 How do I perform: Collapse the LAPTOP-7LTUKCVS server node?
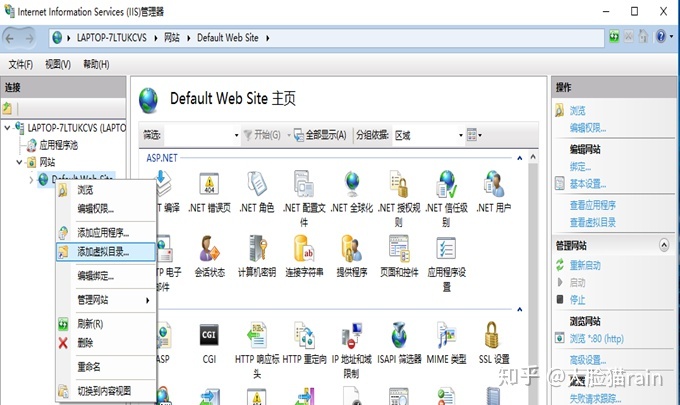pyautogui.click(x=7, y=128)
